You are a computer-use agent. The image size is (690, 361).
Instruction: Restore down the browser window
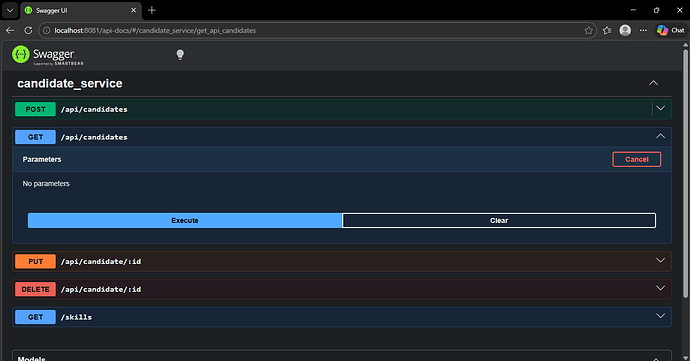[x=656, y=10]
